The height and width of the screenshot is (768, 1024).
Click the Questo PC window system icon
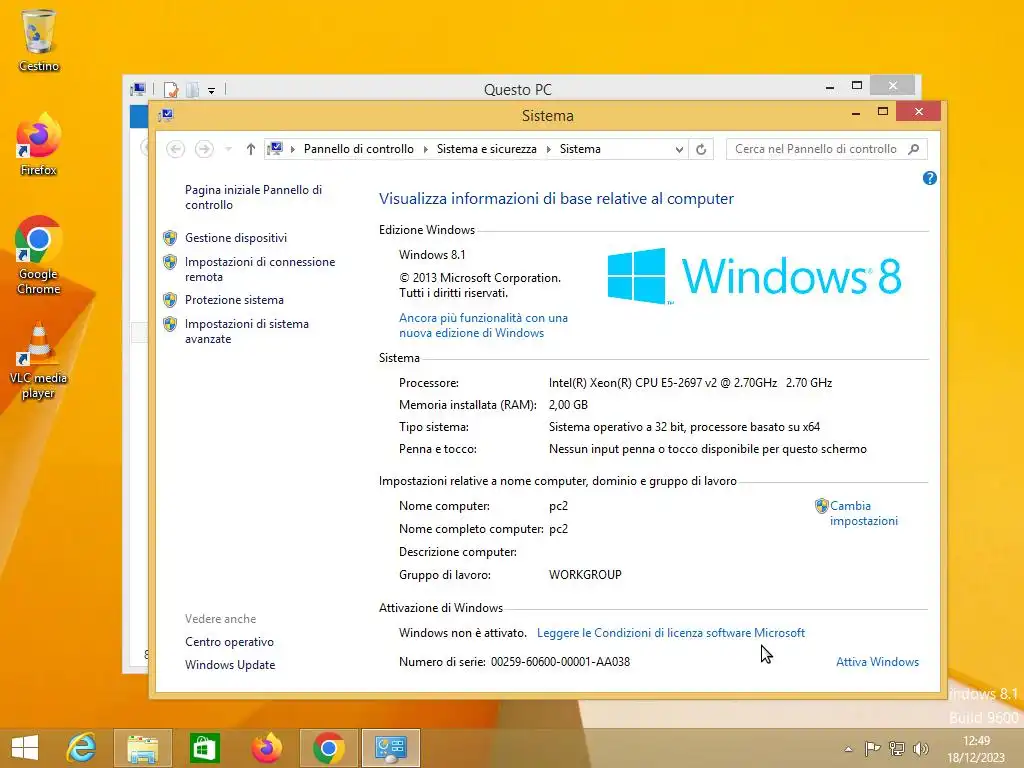tap(138, 89)
